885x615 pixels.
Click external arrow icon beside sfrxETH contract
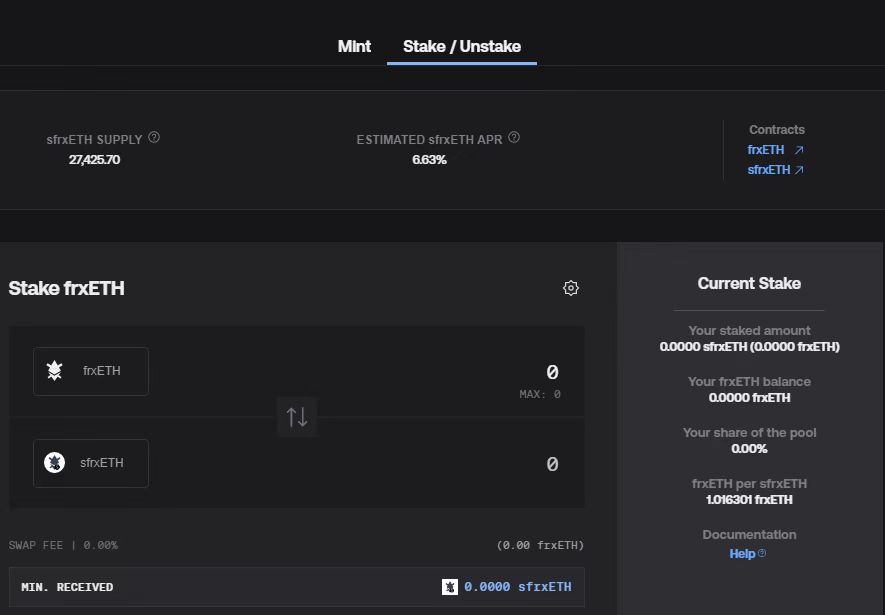(x=799, y=170)
